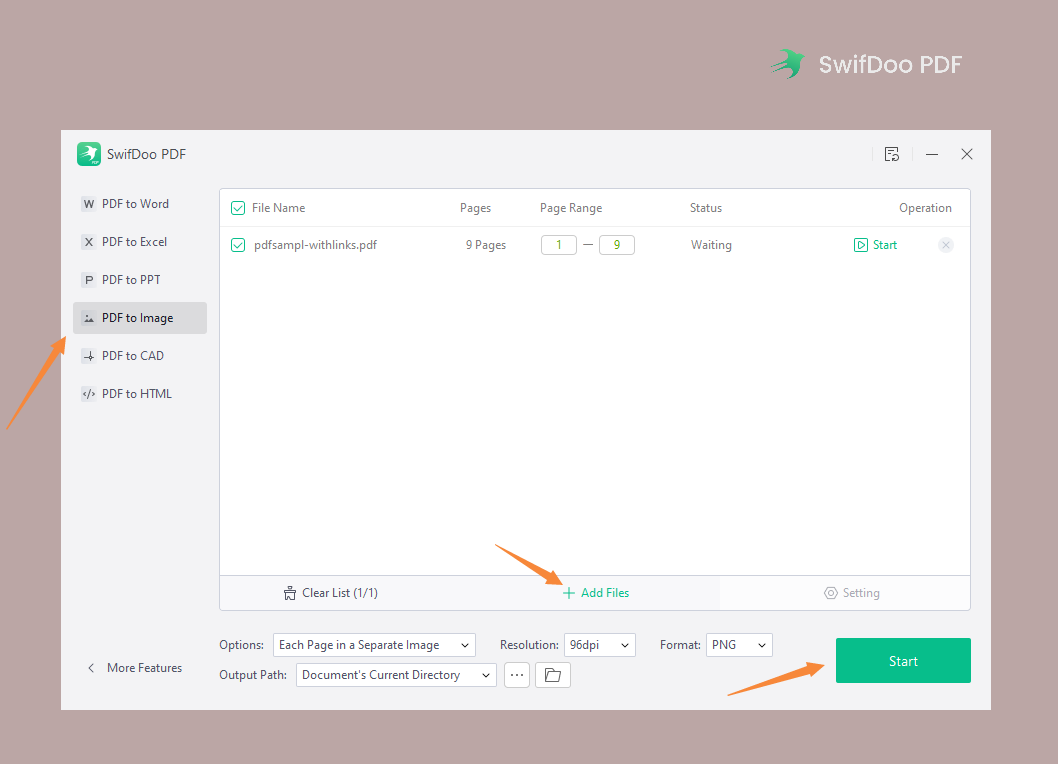
Task: Click the Waiting status text
Action: tap(711, 245)
